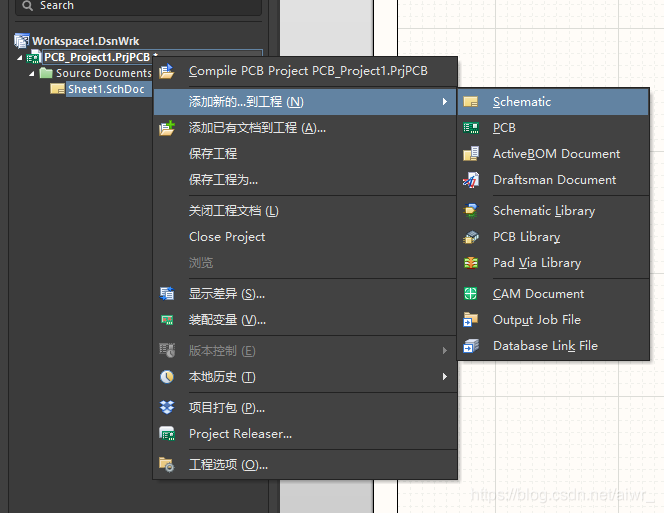Click the 工程选项 project options folder-gear icon
664x513 pixels.
pos(167,465)
